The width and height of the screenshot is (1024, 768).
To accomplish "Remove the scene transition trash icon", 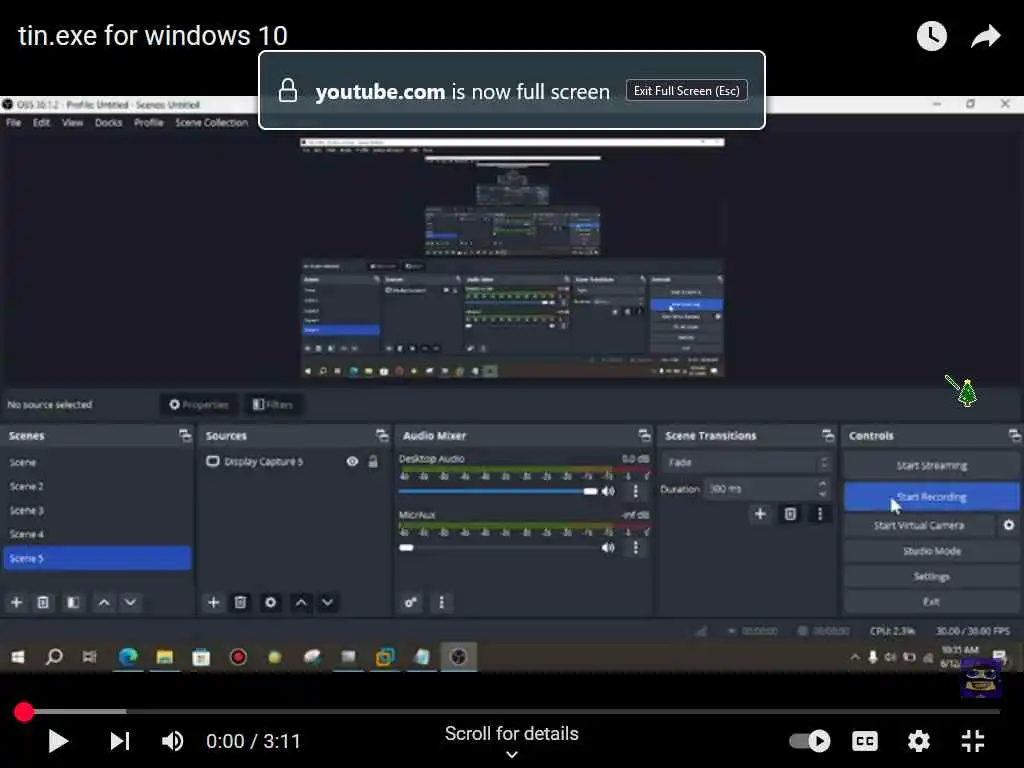I will pos(790,514).
